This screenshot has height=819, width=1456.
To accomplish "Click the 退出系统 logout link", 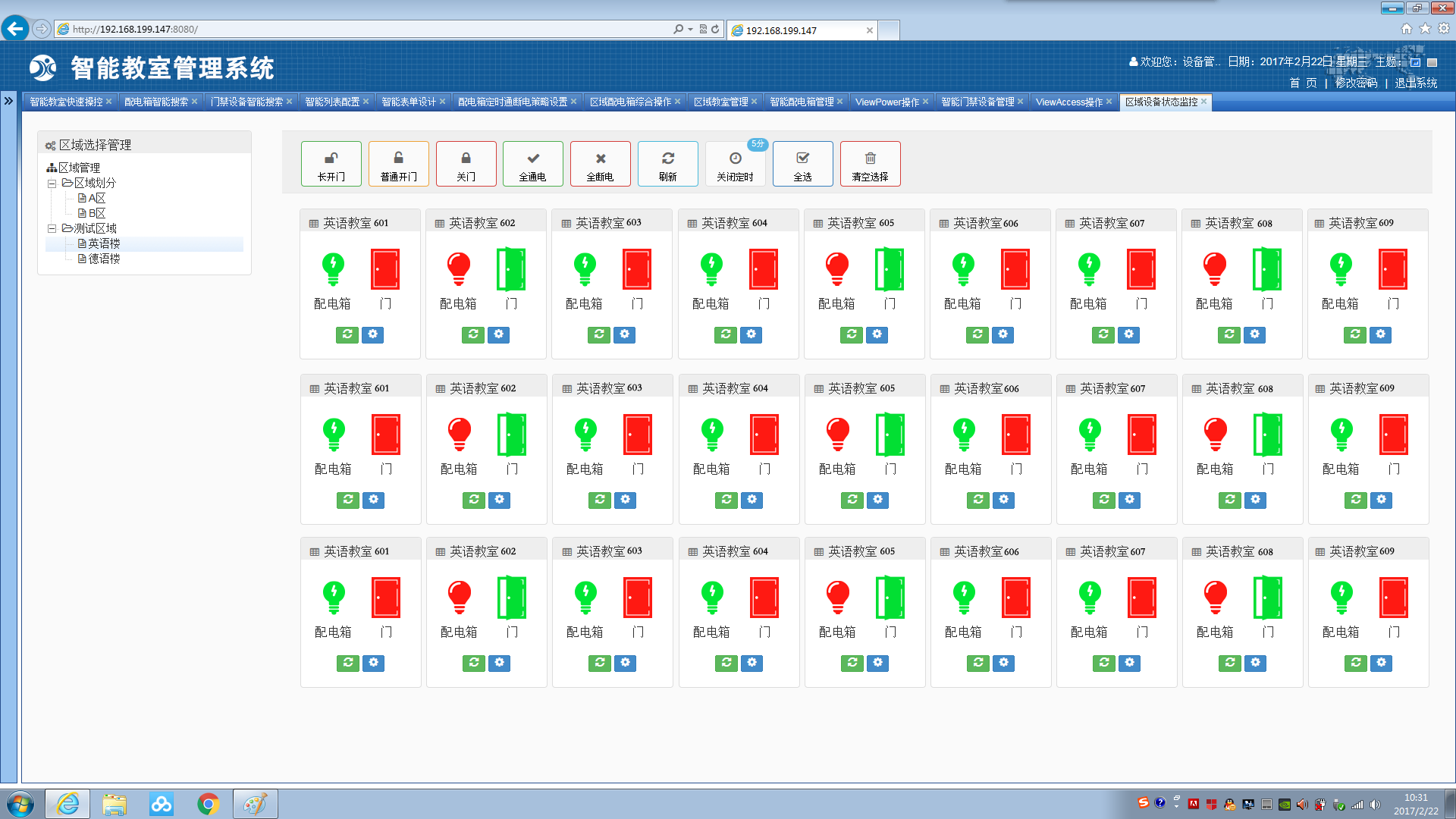I will click(x=1416, y=83).
